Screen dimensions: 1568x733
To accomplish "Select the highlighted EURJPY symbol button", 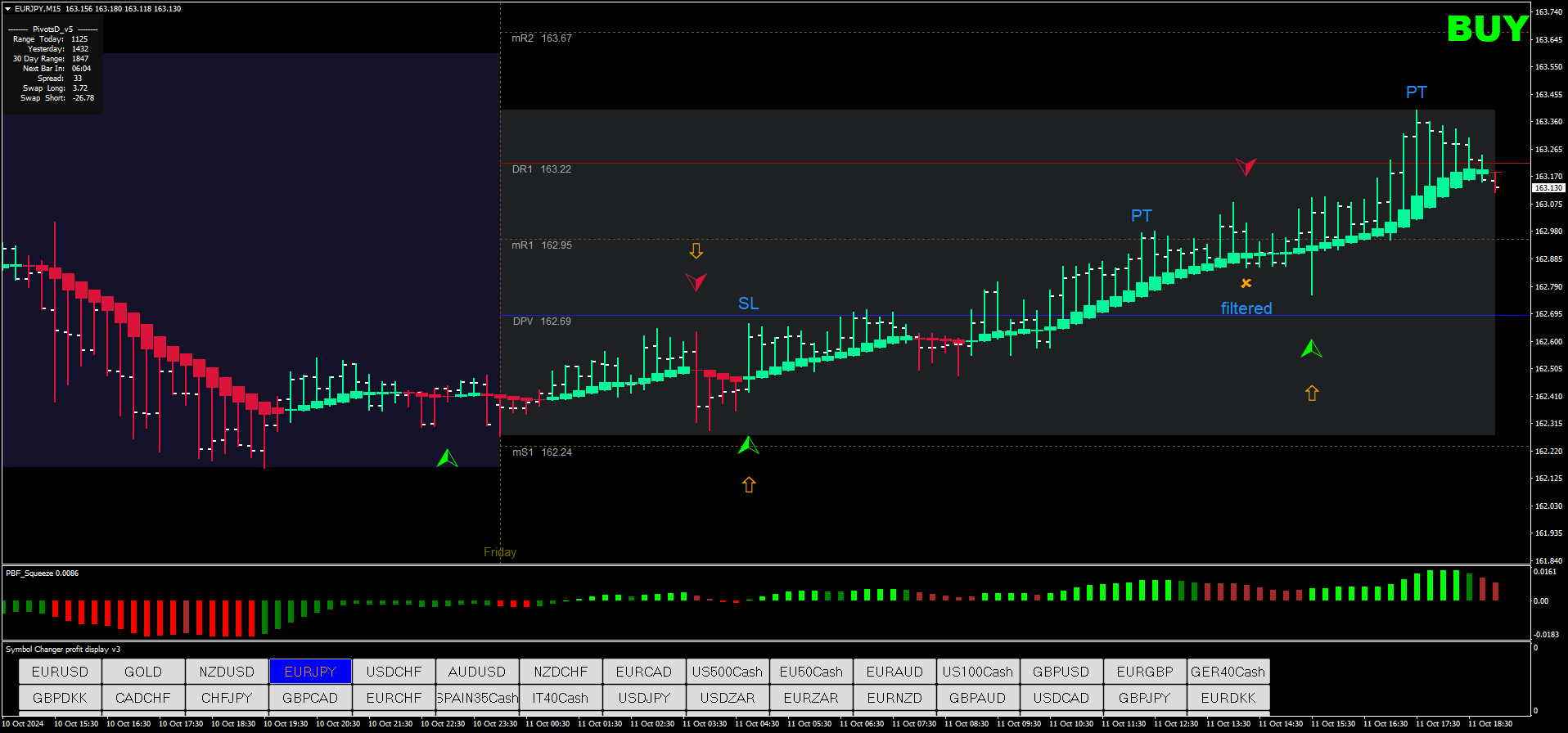I will point(310,672).
